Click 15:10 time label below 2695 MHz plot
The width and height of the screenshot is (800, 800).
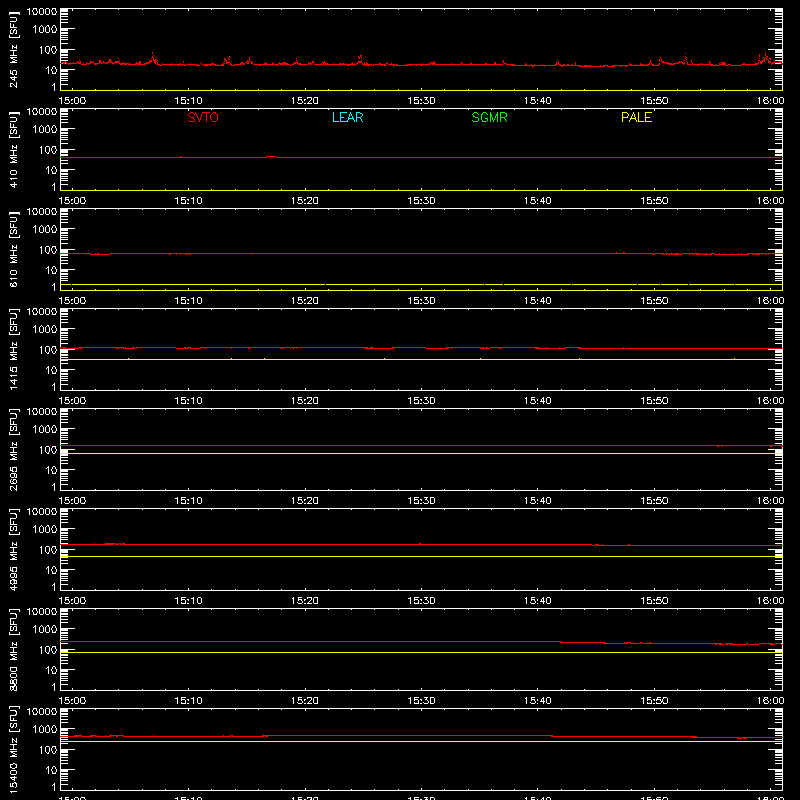click(x=189, y=501)
